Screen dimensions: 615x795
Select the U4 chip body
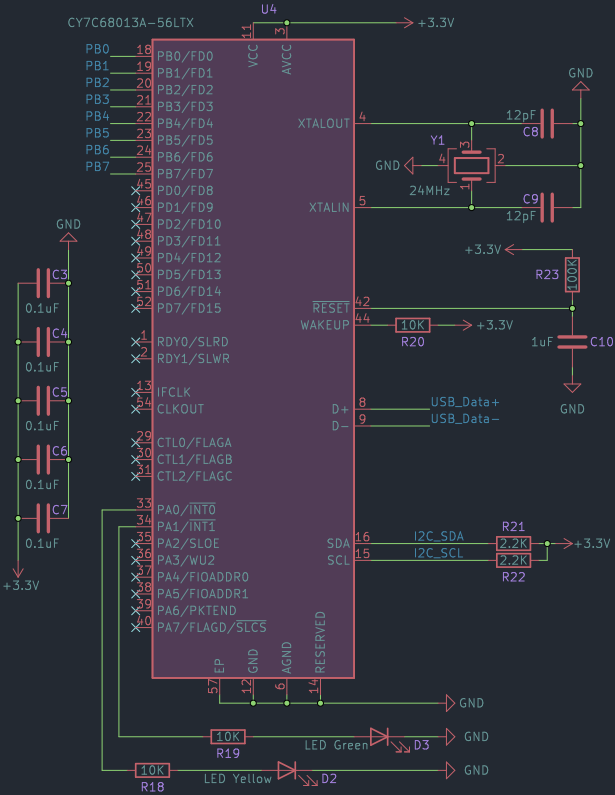point(253,358)
